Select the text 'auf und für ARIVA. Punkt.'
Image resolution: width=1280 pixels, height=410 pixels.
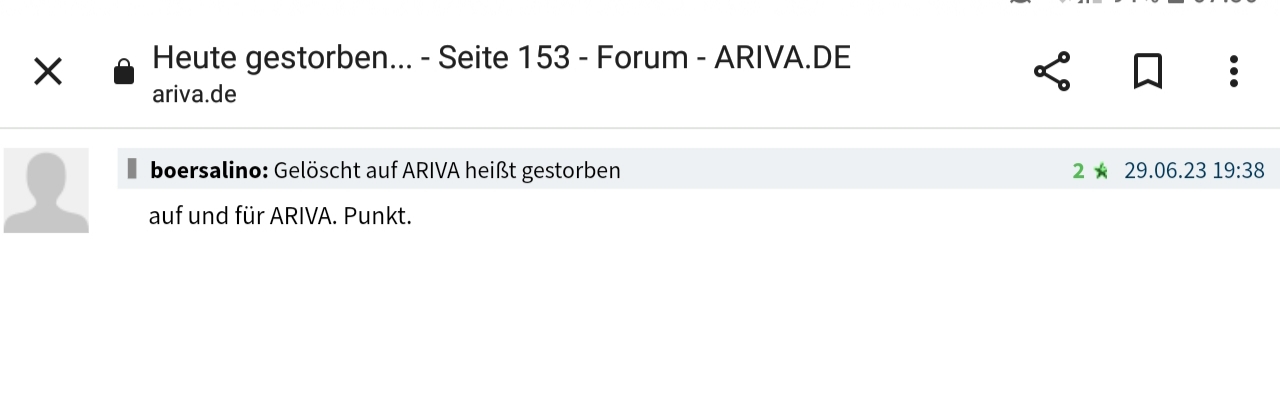pyautogui.click(x=280, y=216)
